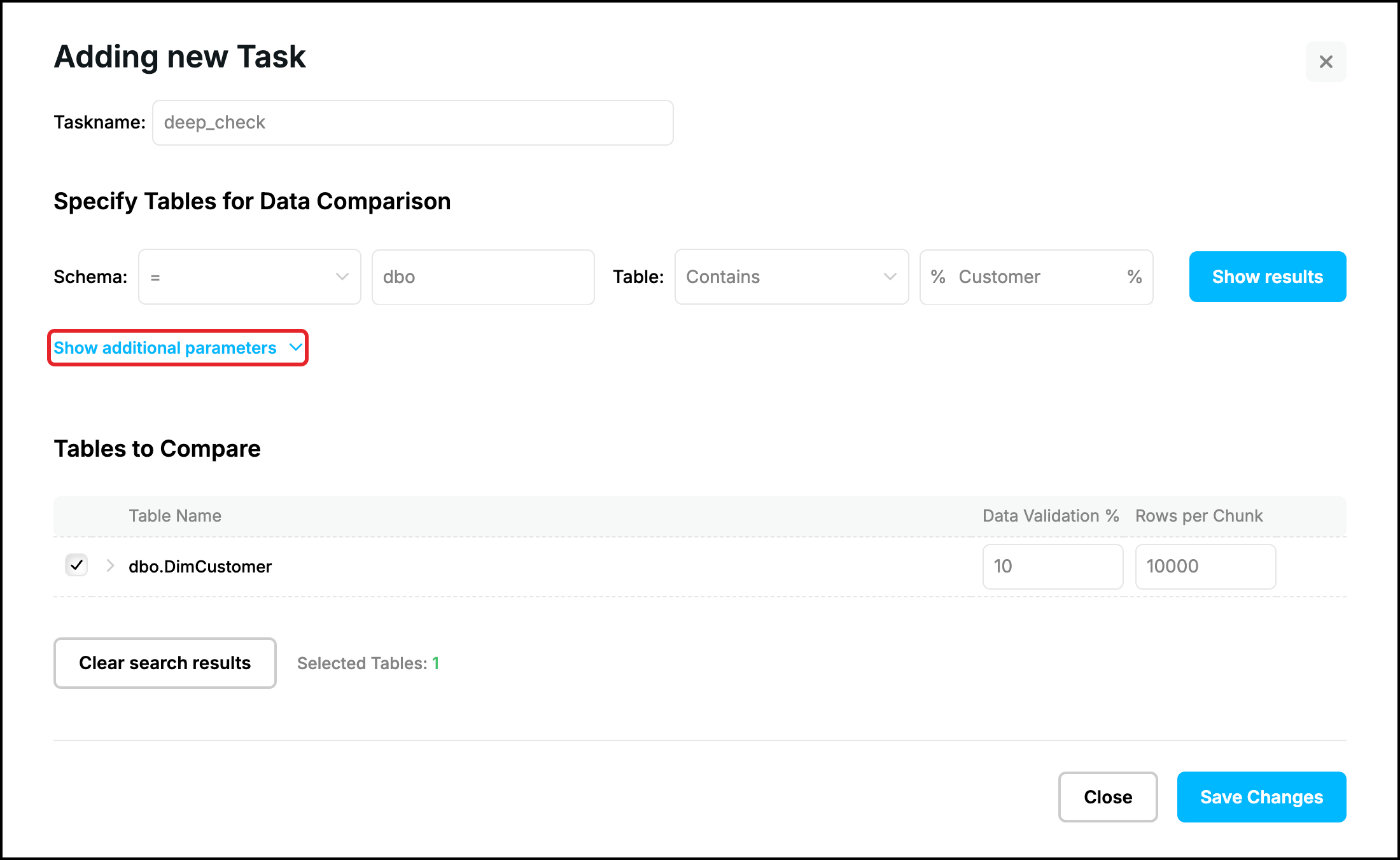Click the Rows per Chunk field
Screen dimensions: 1400x860
tap(1206, 566)
